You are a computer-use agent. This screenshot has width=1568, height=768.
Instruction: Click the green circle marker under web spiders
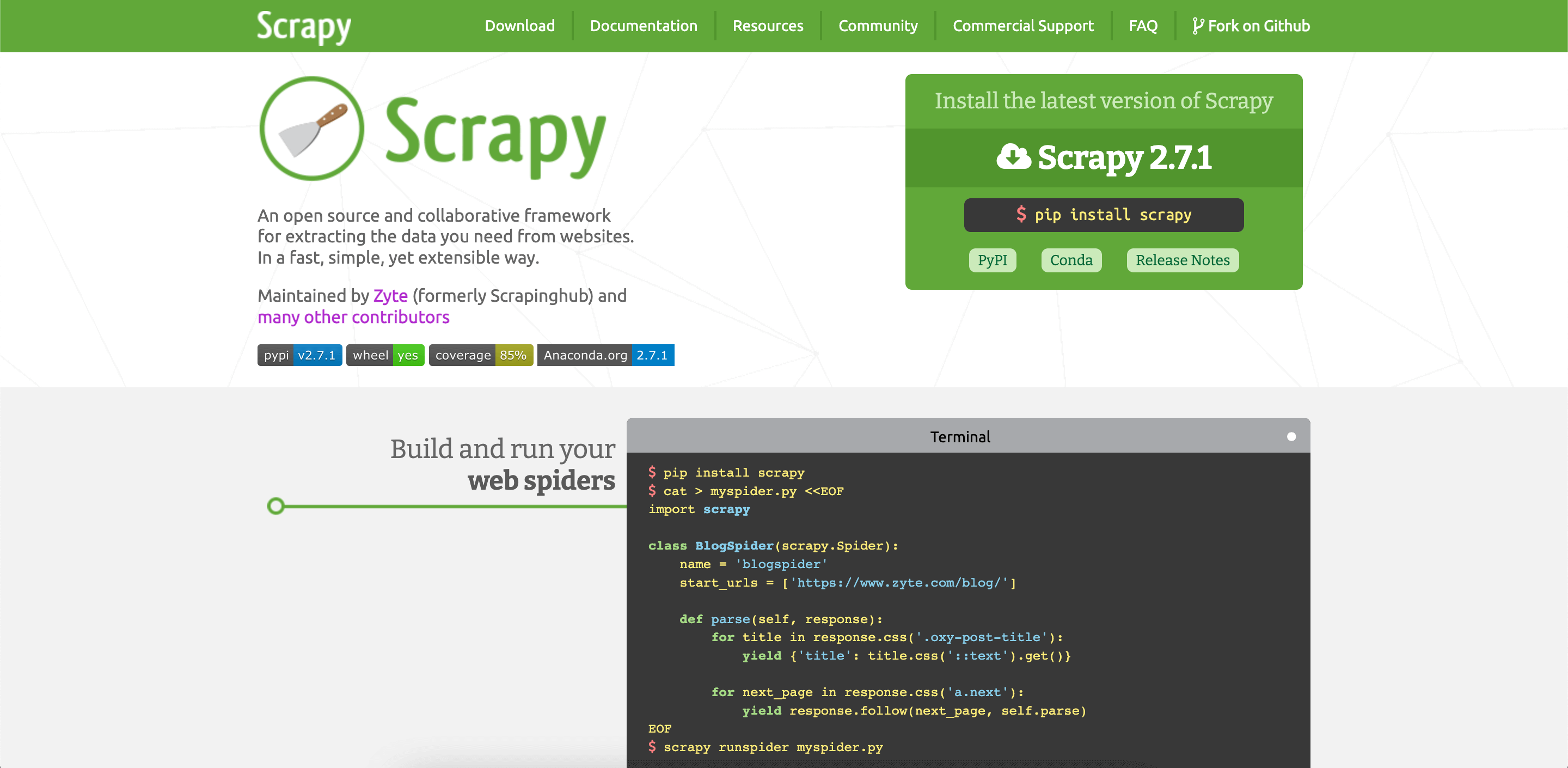click(x=275, y=506)
